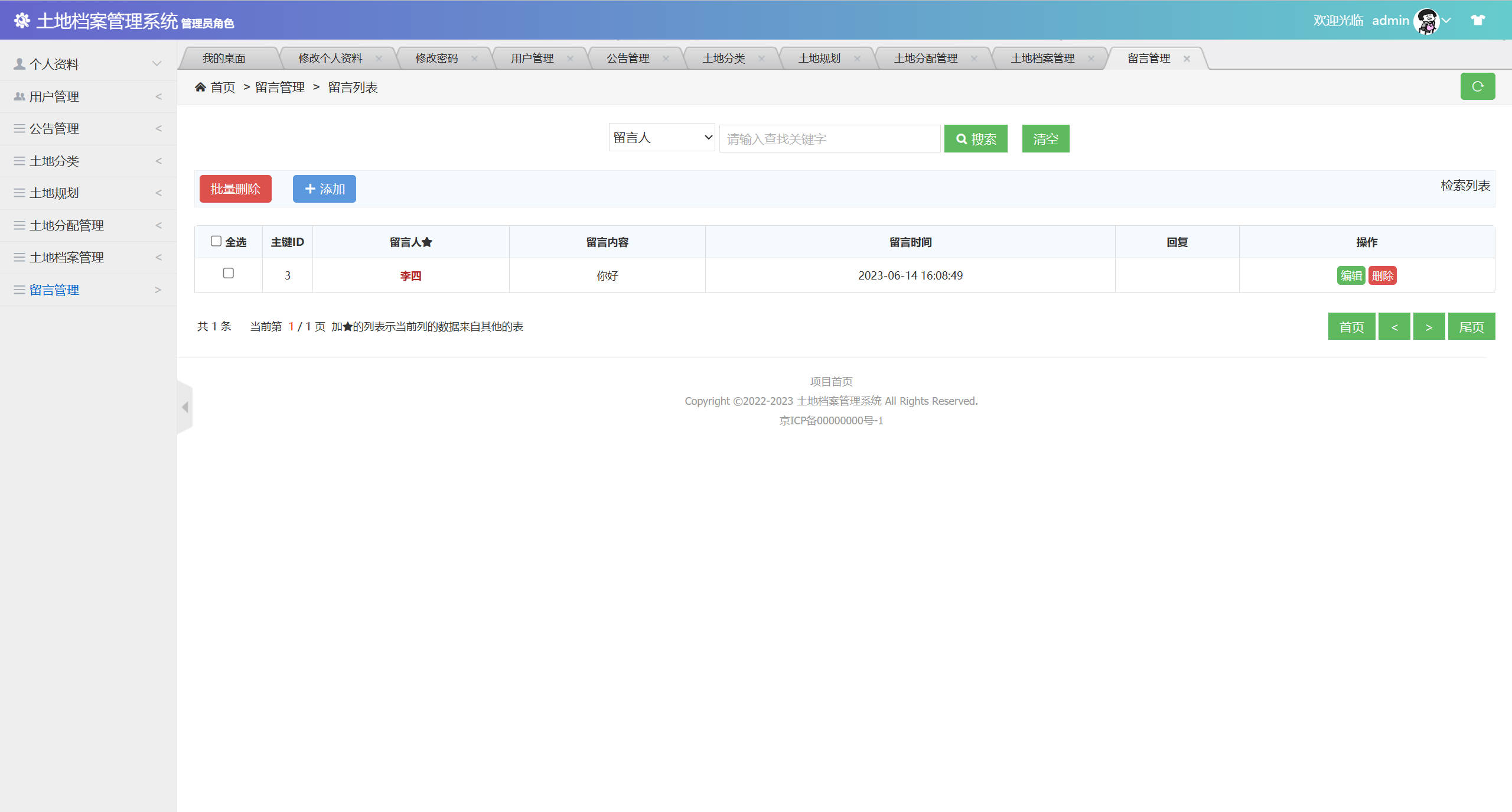Check the checkbox for record ID 3
Image resolution: width=1512 pixels, height=812 pixels.
[x=228, y=274]
